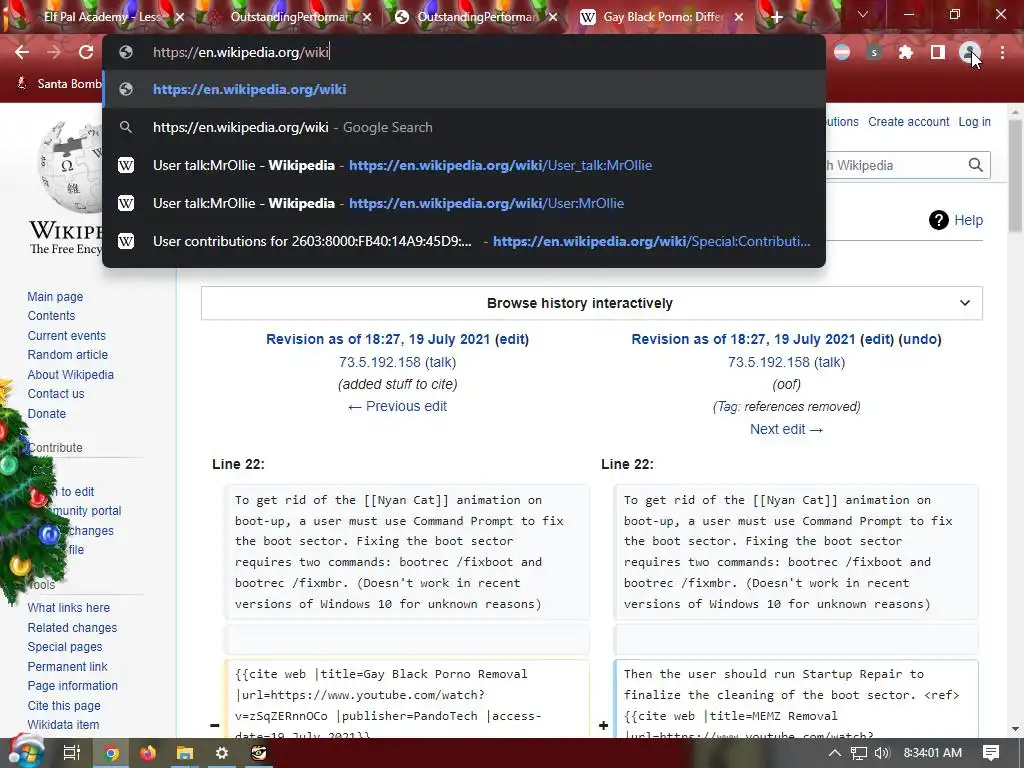Open Wikidata item link
Viewport: 1024px width, 768px height.
point(63,725)
